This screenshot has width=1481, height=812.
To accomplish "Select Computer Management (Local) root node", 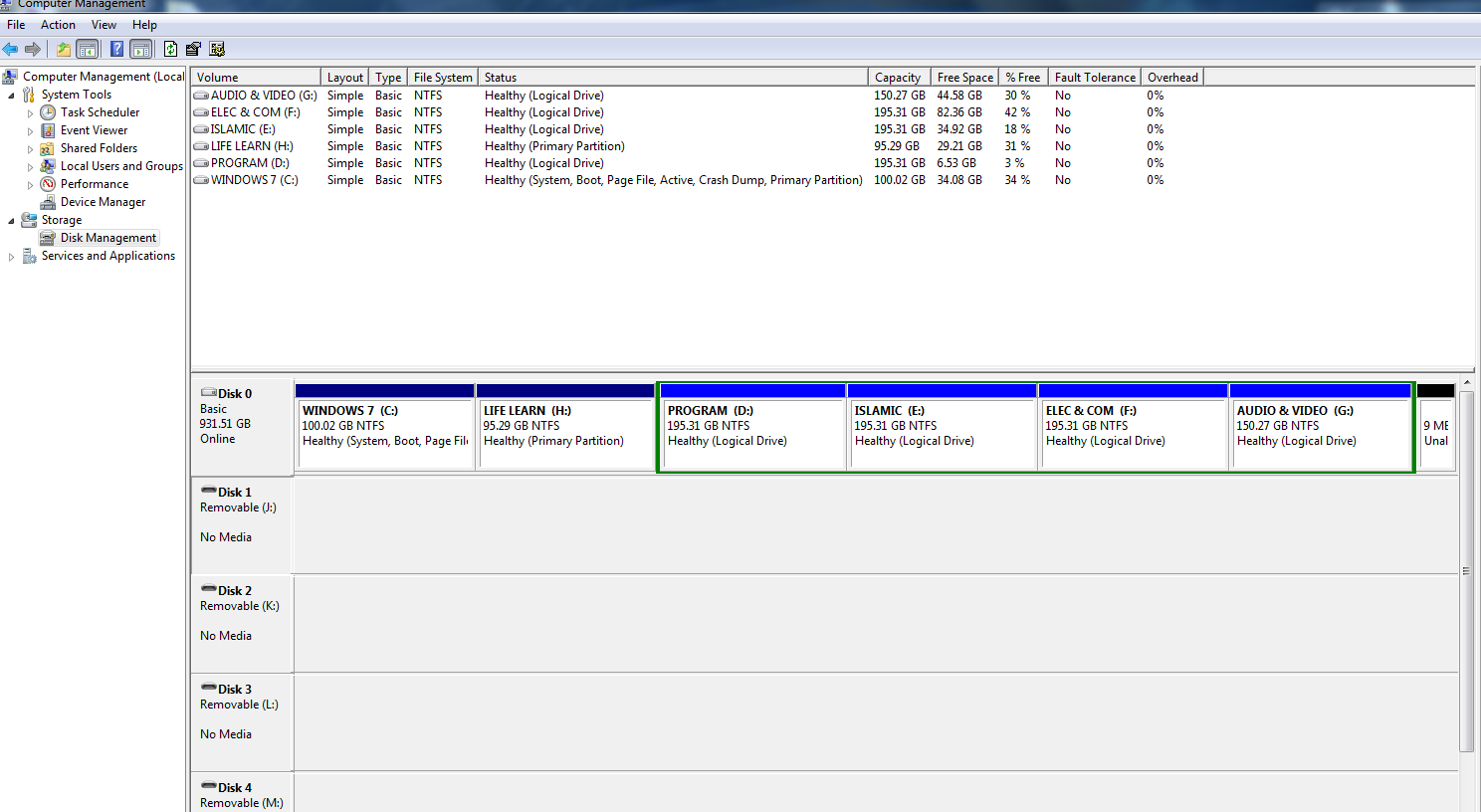I will [104, 77].
